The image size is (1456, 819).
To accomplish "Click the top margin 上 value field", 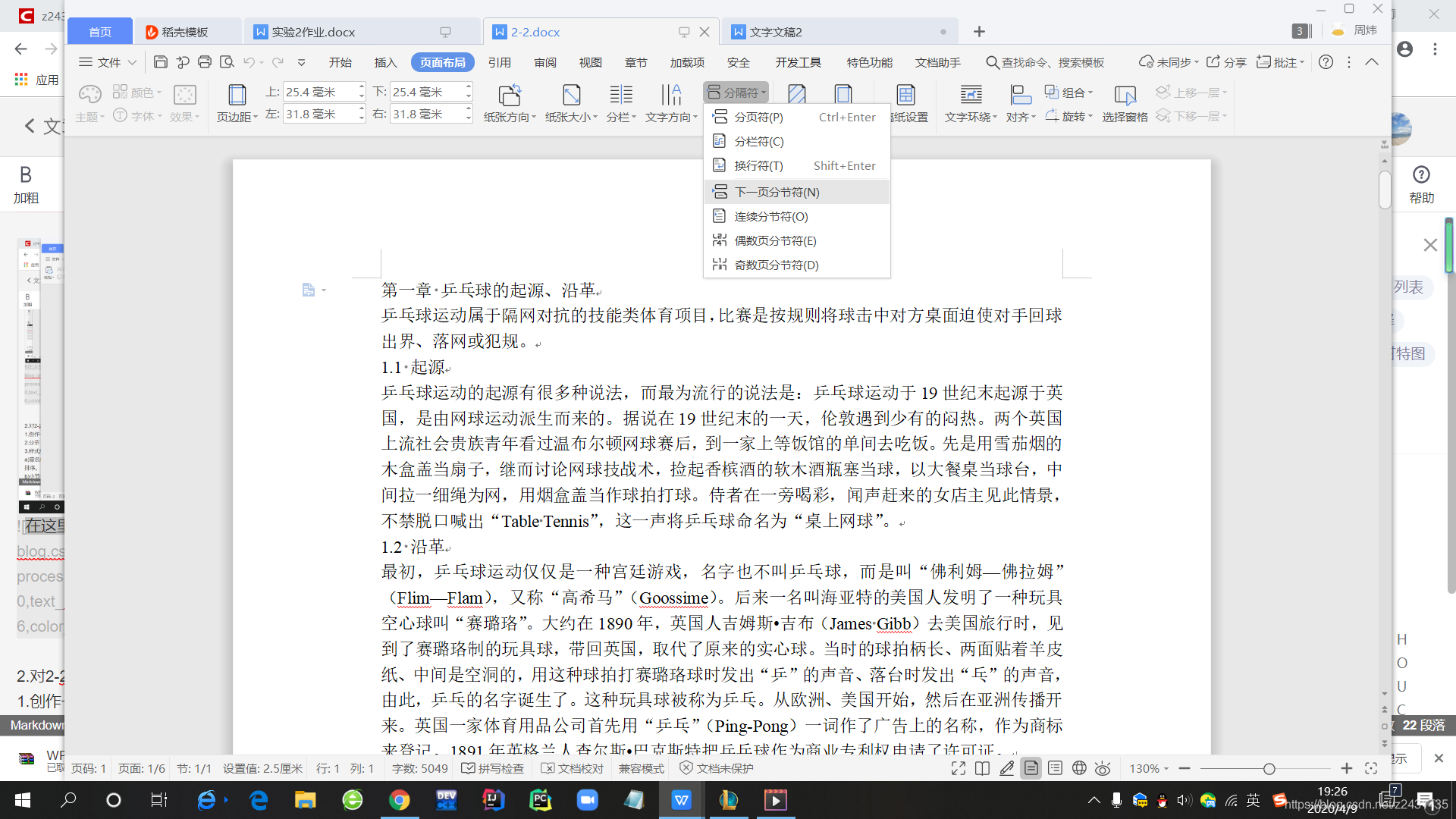I will 325,92.
